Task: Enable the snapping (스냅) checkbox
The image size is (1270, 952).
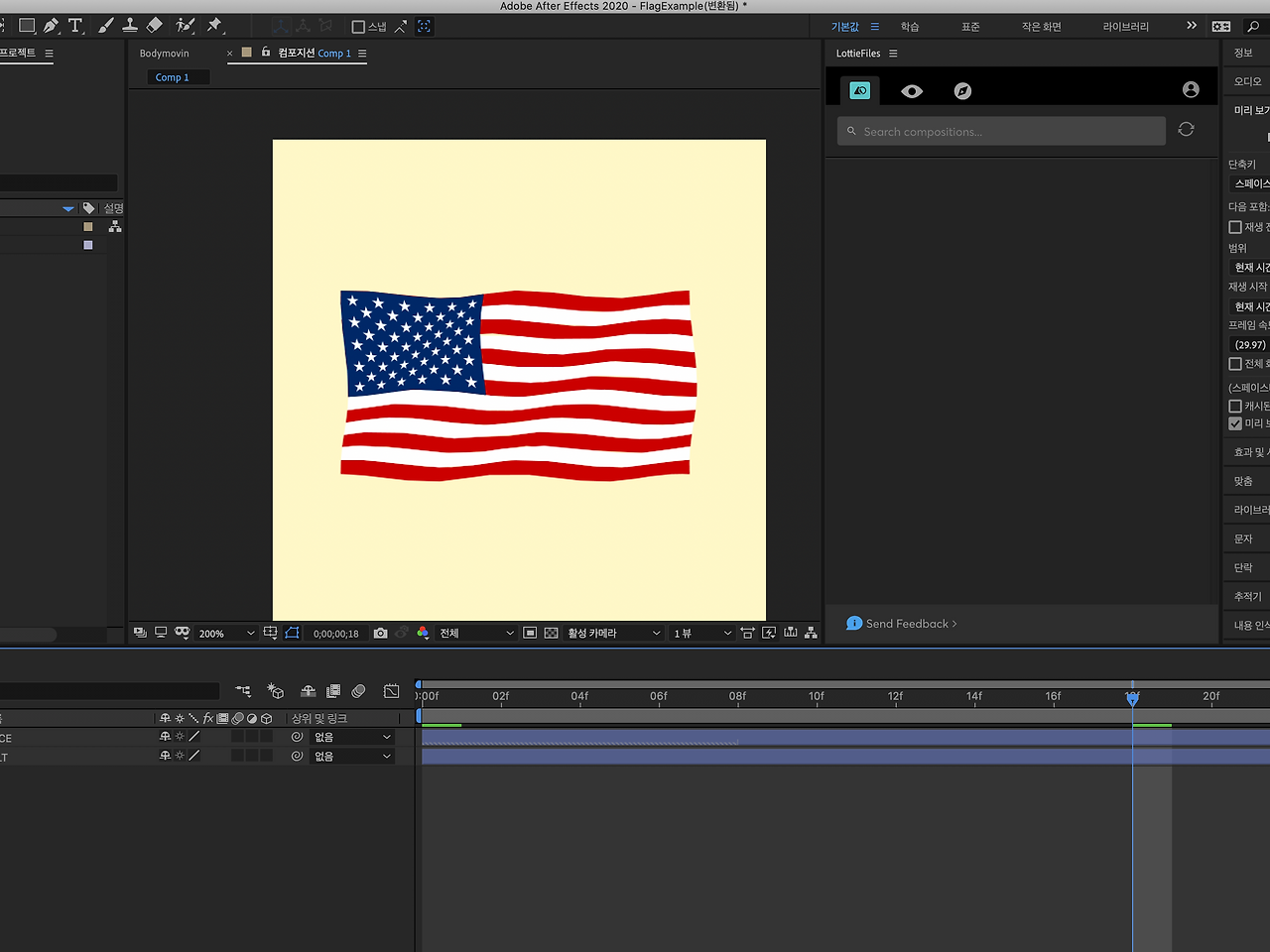Action: coord(359,27)
